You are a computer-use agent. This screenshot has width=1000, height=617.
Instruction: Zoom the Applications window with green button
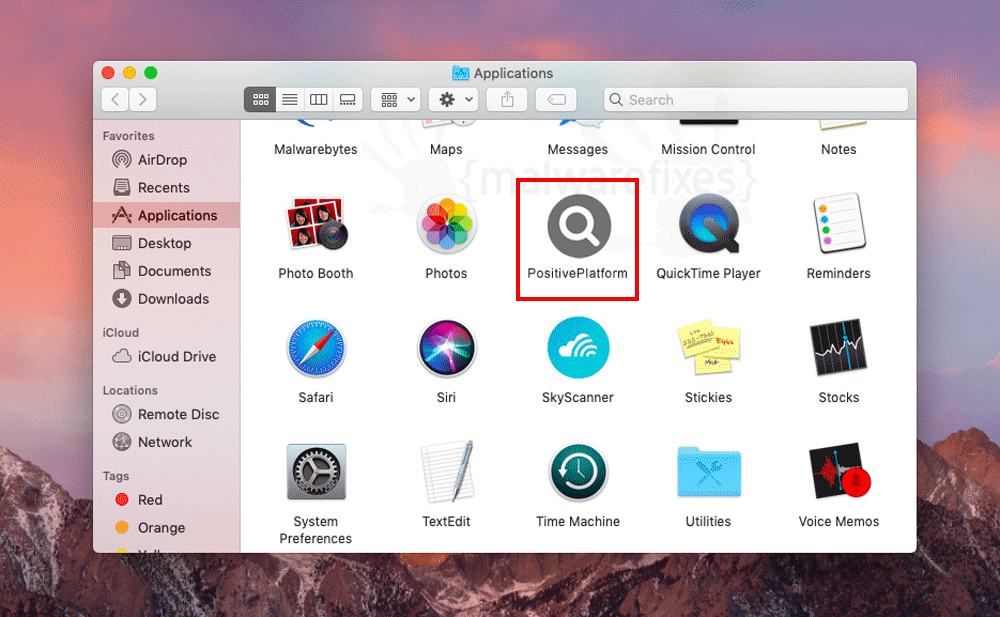point(151,73)
